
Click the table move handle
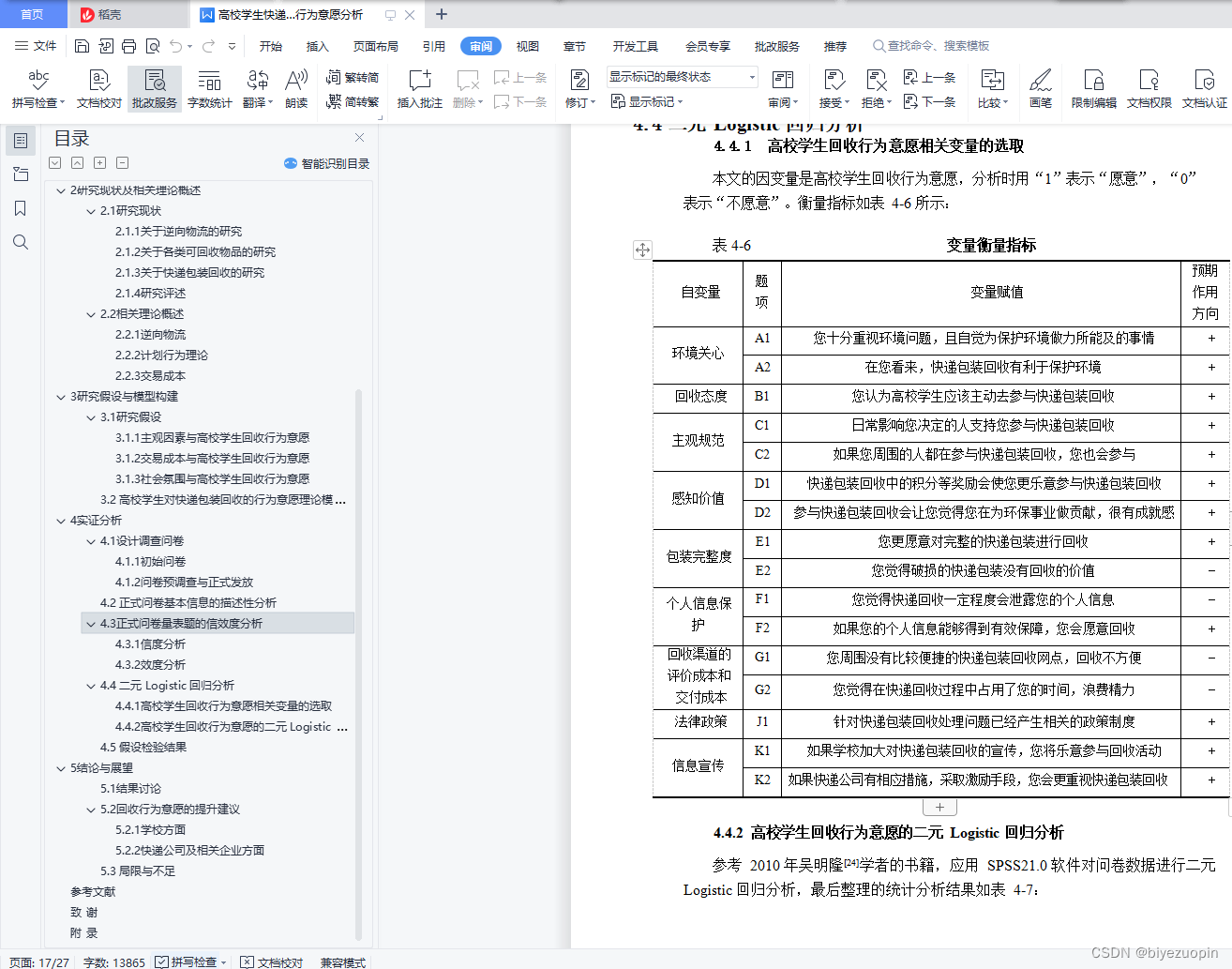pyautogui.click(x=642, y=250)
